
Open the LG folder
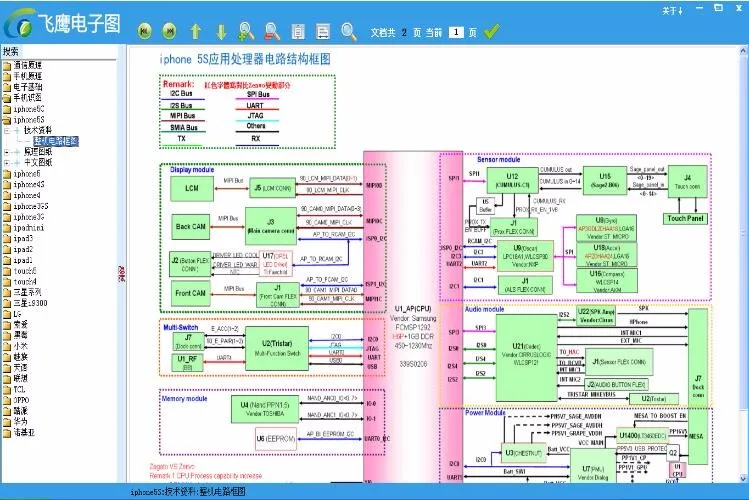(12, 314)
